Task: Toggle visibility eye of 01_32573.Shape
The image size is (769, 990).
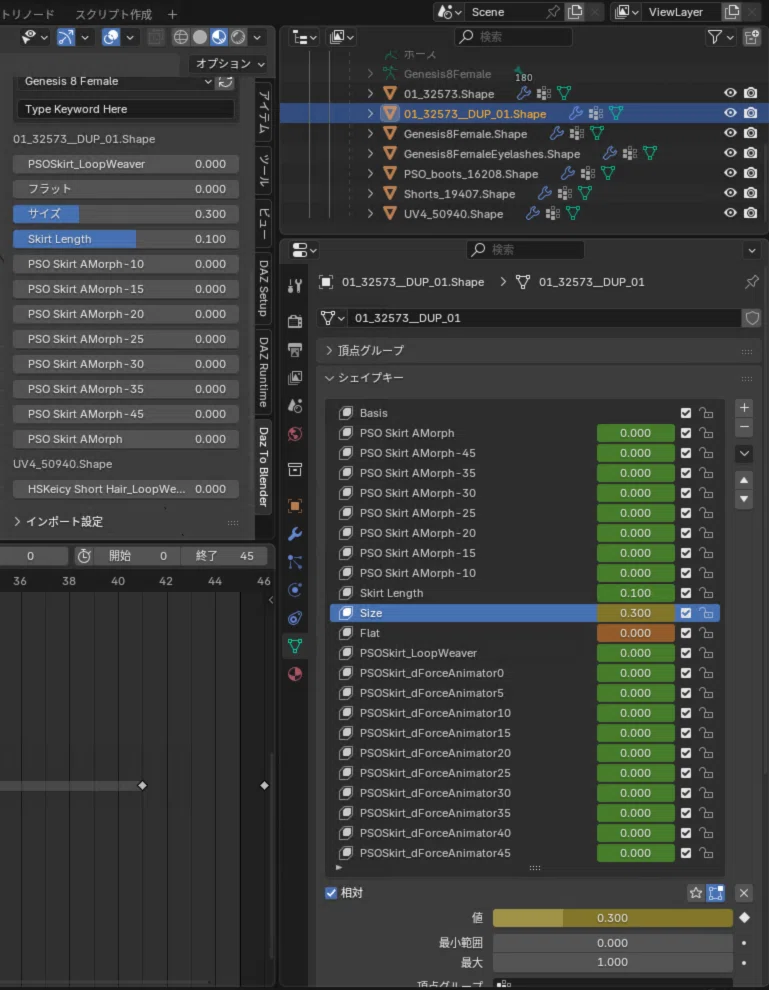Action: point(730,93)
